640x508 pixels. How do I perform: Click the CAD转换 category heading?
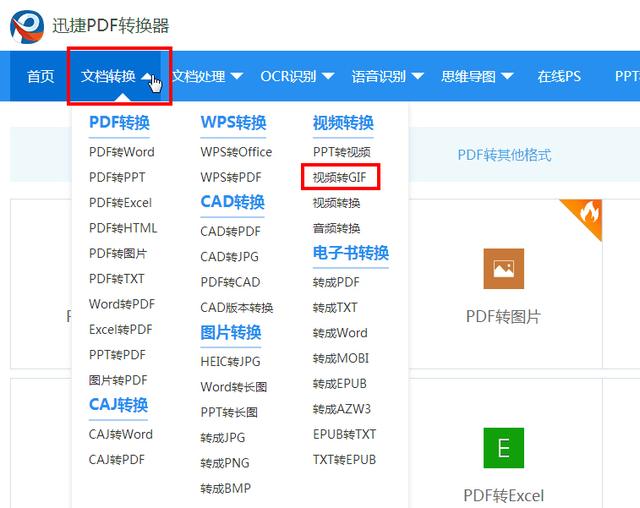click(x=233, y=202)
